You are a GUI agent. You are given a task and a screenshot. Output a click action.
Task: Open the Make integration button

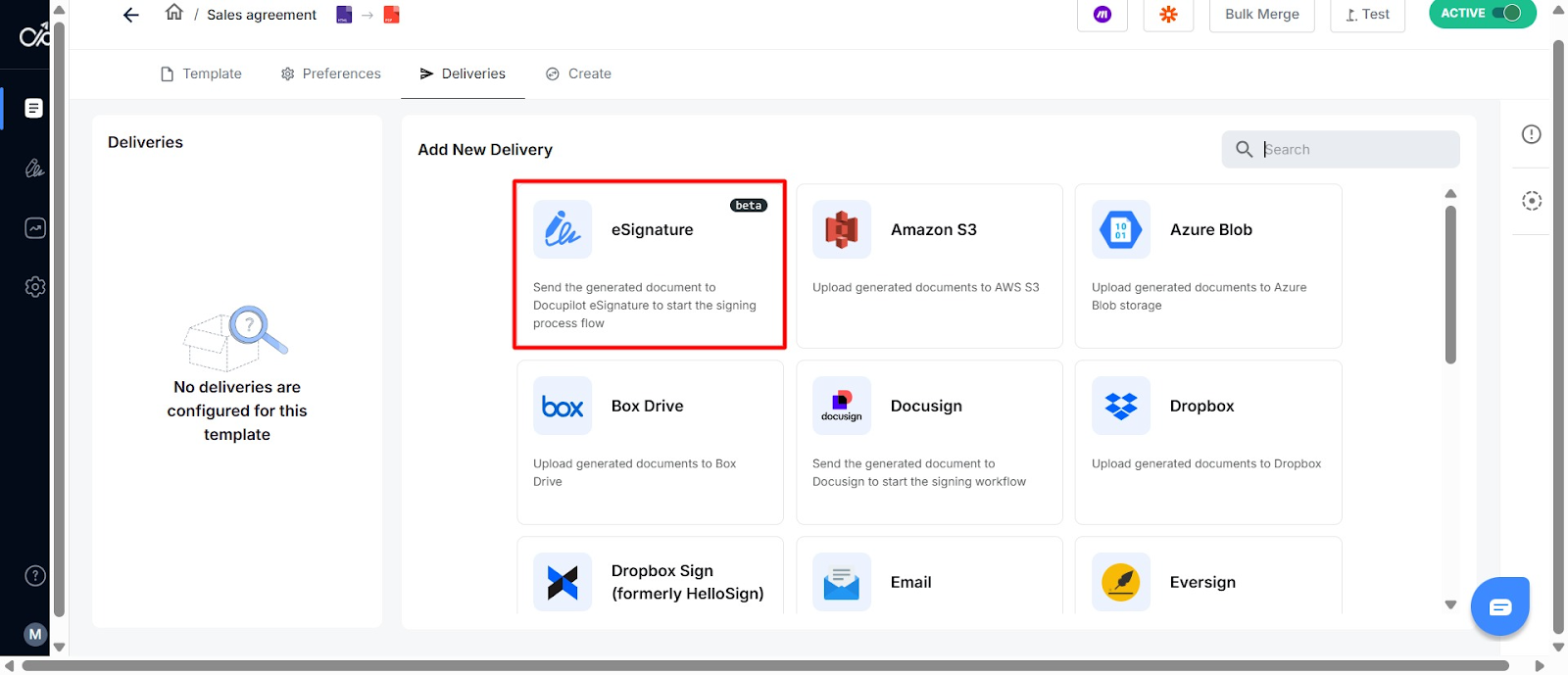(1102, 15)
